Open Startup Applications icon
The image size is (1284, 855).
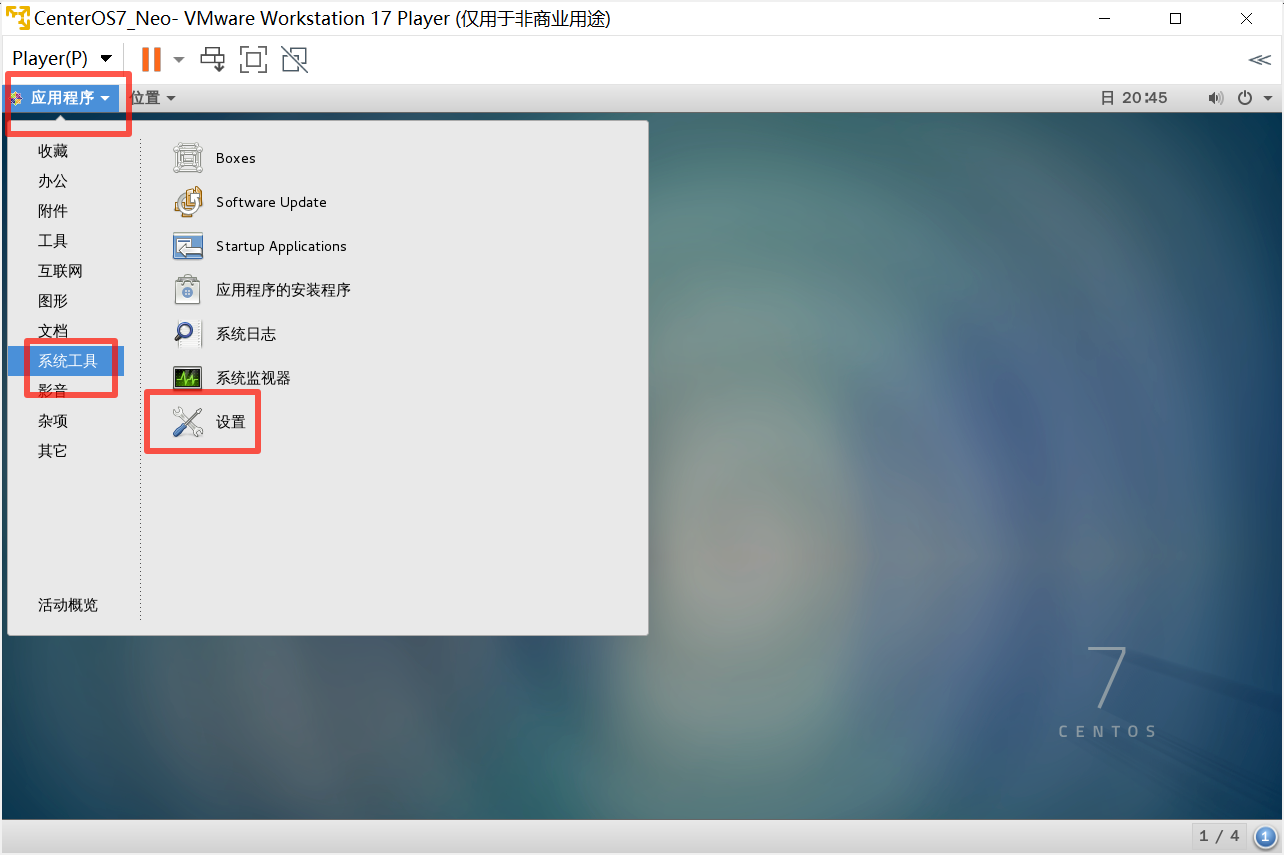[188, 246]
